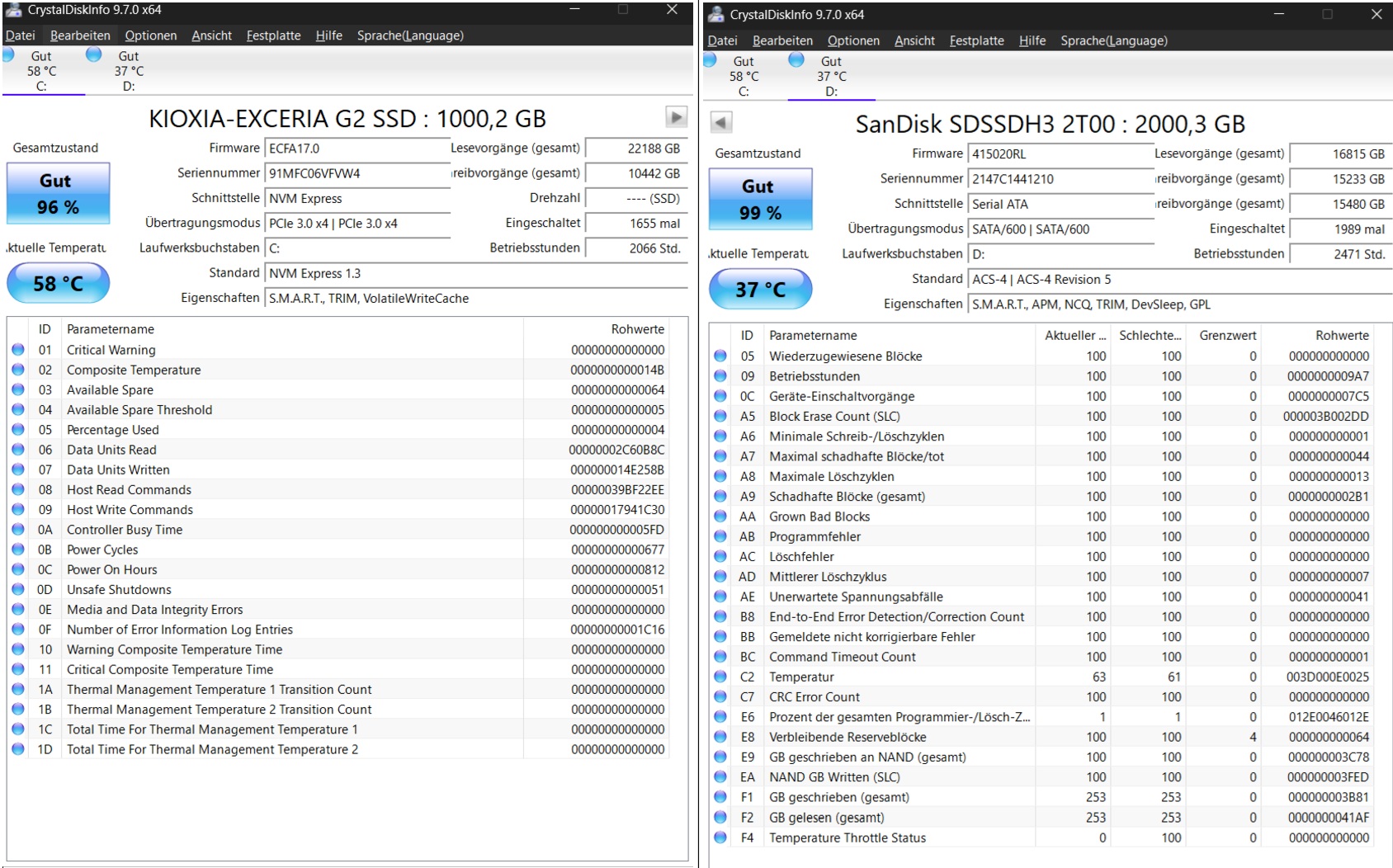1393x868 pixels.
Task: Open the Ansicht menu in the SanDisk window
Action: point(914,40)
